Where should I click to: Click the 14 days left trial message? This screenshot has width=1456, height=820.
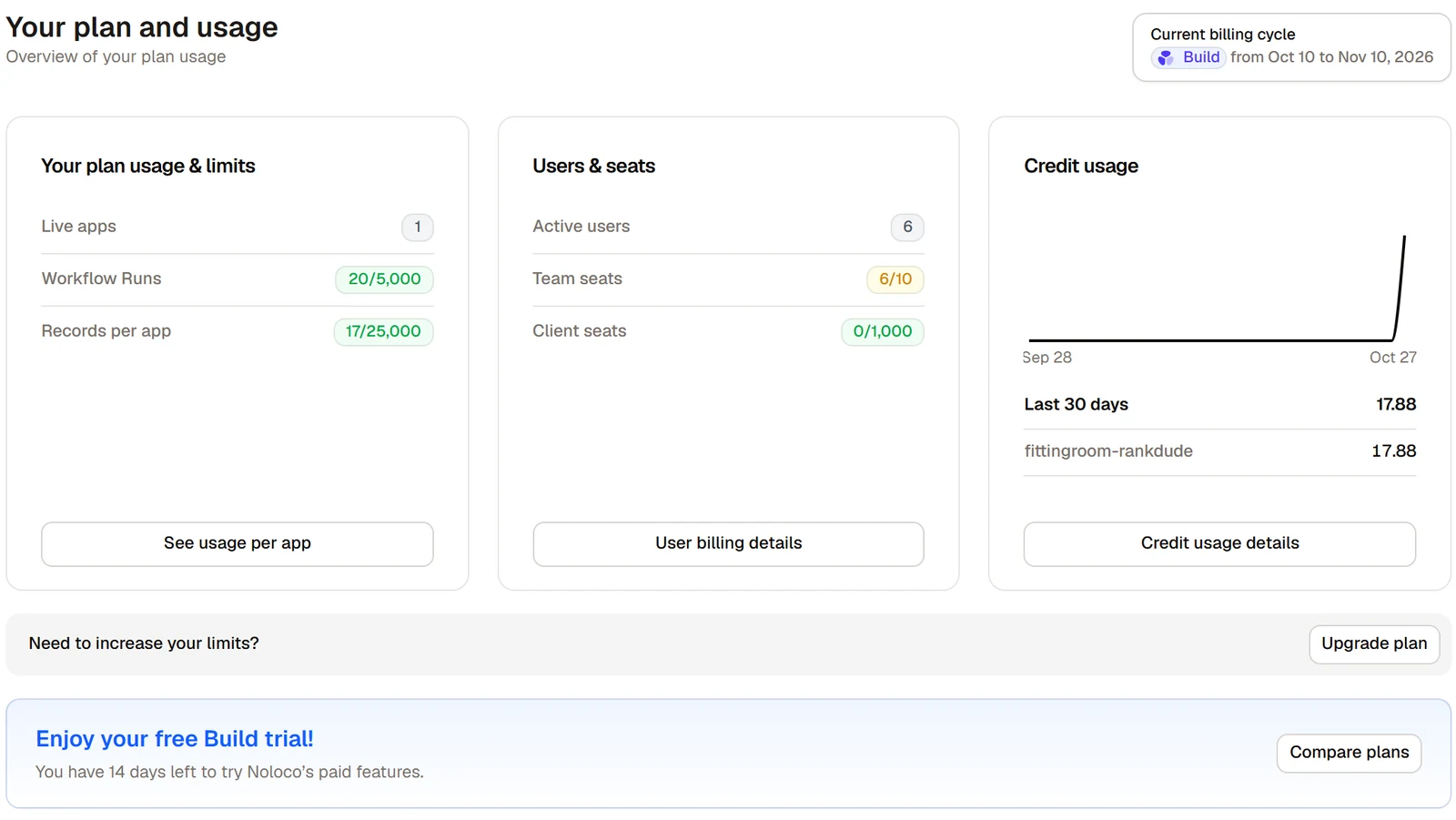(229, 773)
